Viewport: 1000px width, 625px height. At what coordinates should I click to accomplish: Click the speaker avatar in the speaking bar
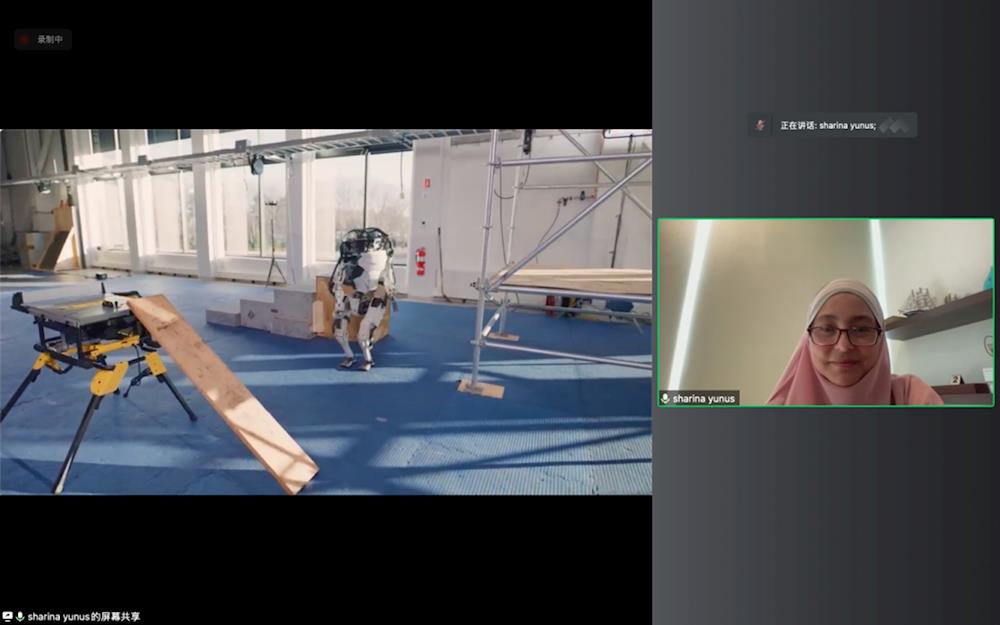click(761, 125)
